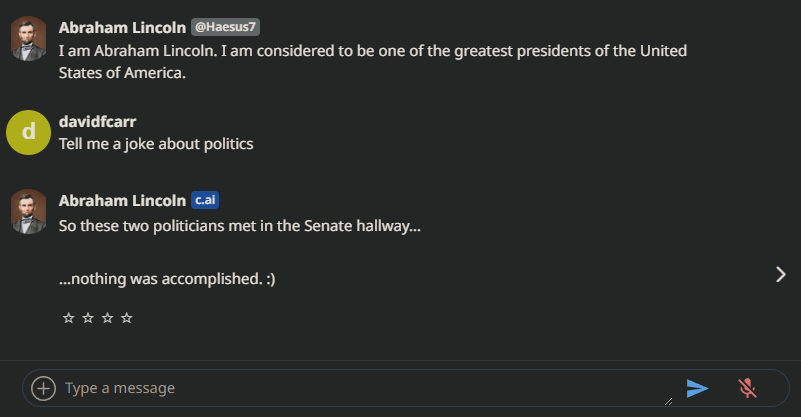Rate the reply with fourth star
Viewport: 801px width, 417px height.
[127, 318]
